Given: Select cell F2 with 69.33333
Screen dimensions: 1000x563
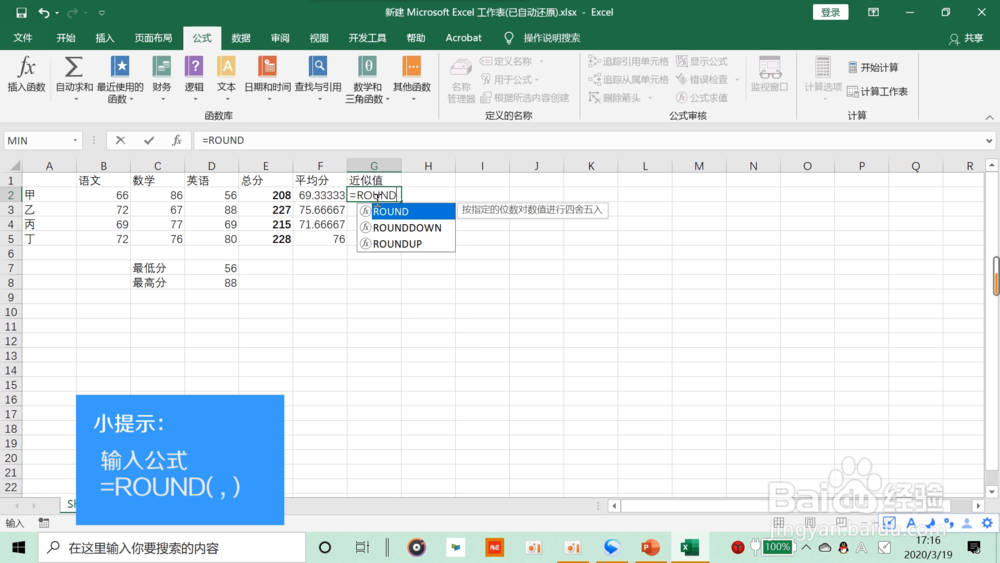Looking at the screenshot, I should pyautogui.click(x=320, y=195).
